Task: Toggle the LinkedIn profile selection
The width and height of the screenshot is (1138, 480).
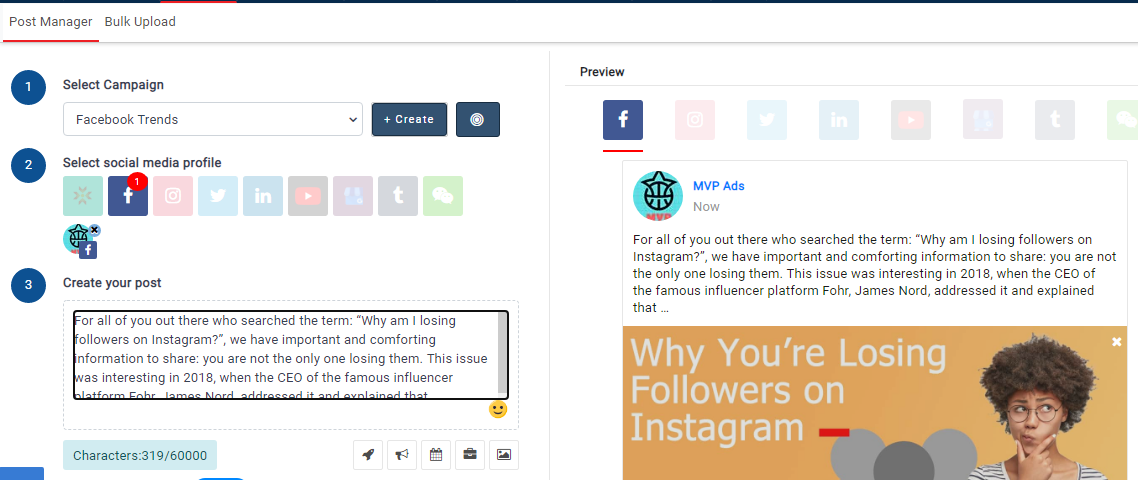Action: pos(262,197)
